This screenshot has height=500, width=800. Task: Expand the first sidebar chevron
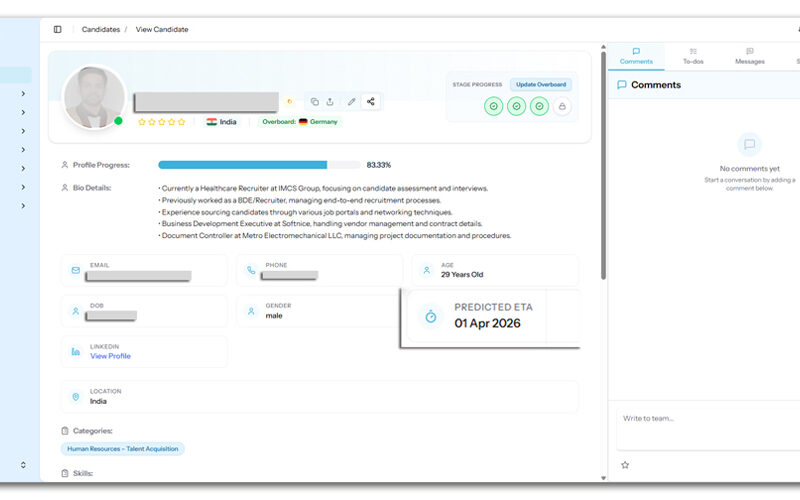tap(23, 94)
